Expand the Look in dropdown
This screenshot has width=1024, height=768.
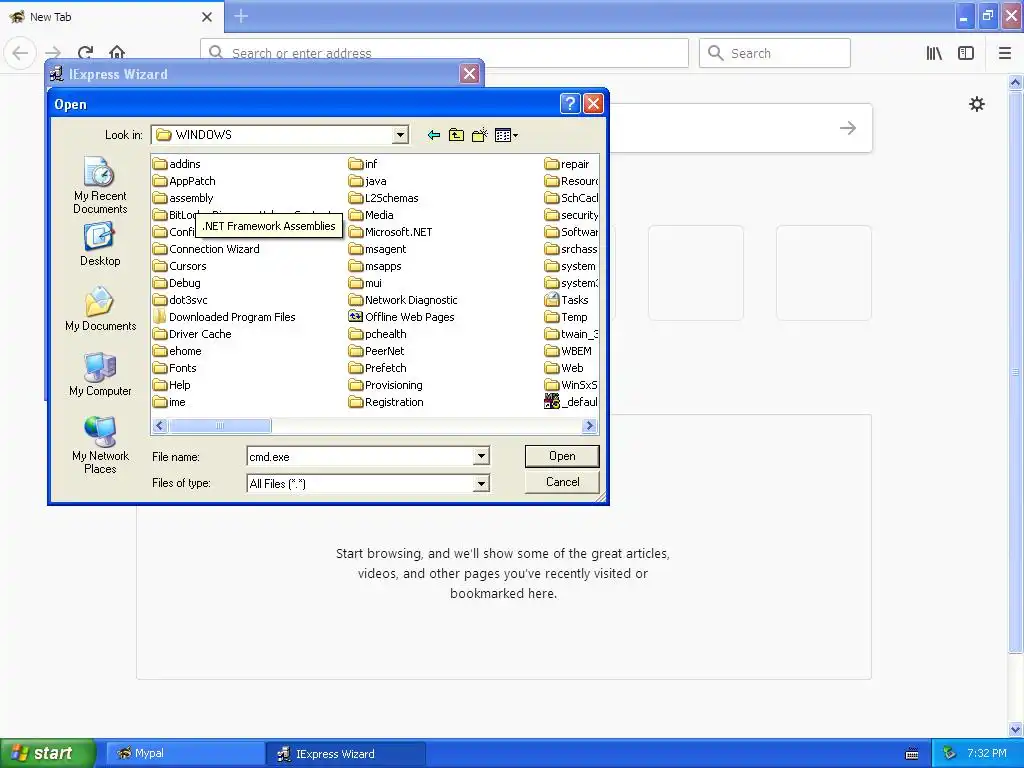400,135
